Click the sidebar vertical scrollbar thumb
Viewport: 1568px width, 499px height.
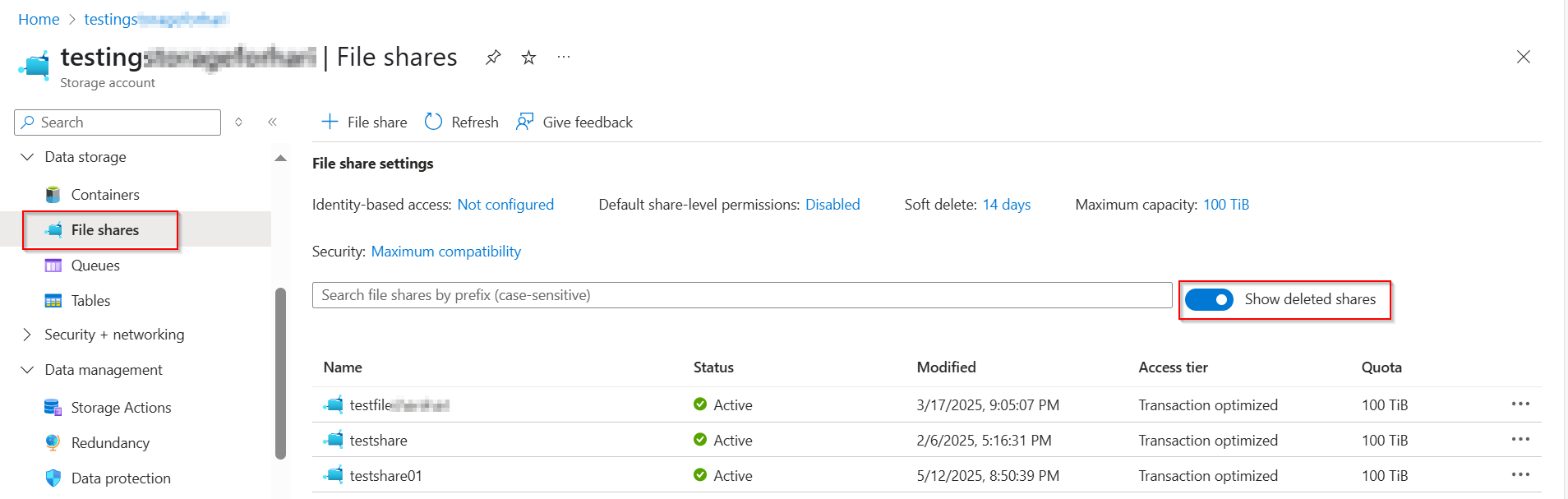click(x=280, y=372)
